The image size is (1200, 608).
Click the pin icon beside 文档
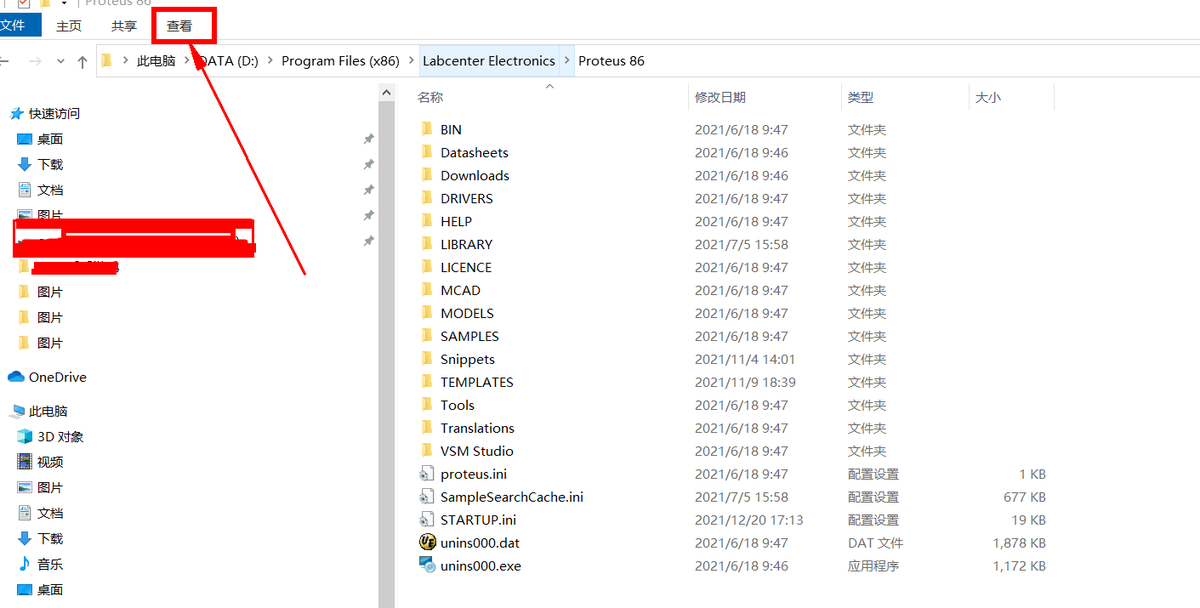pos(368,190)
